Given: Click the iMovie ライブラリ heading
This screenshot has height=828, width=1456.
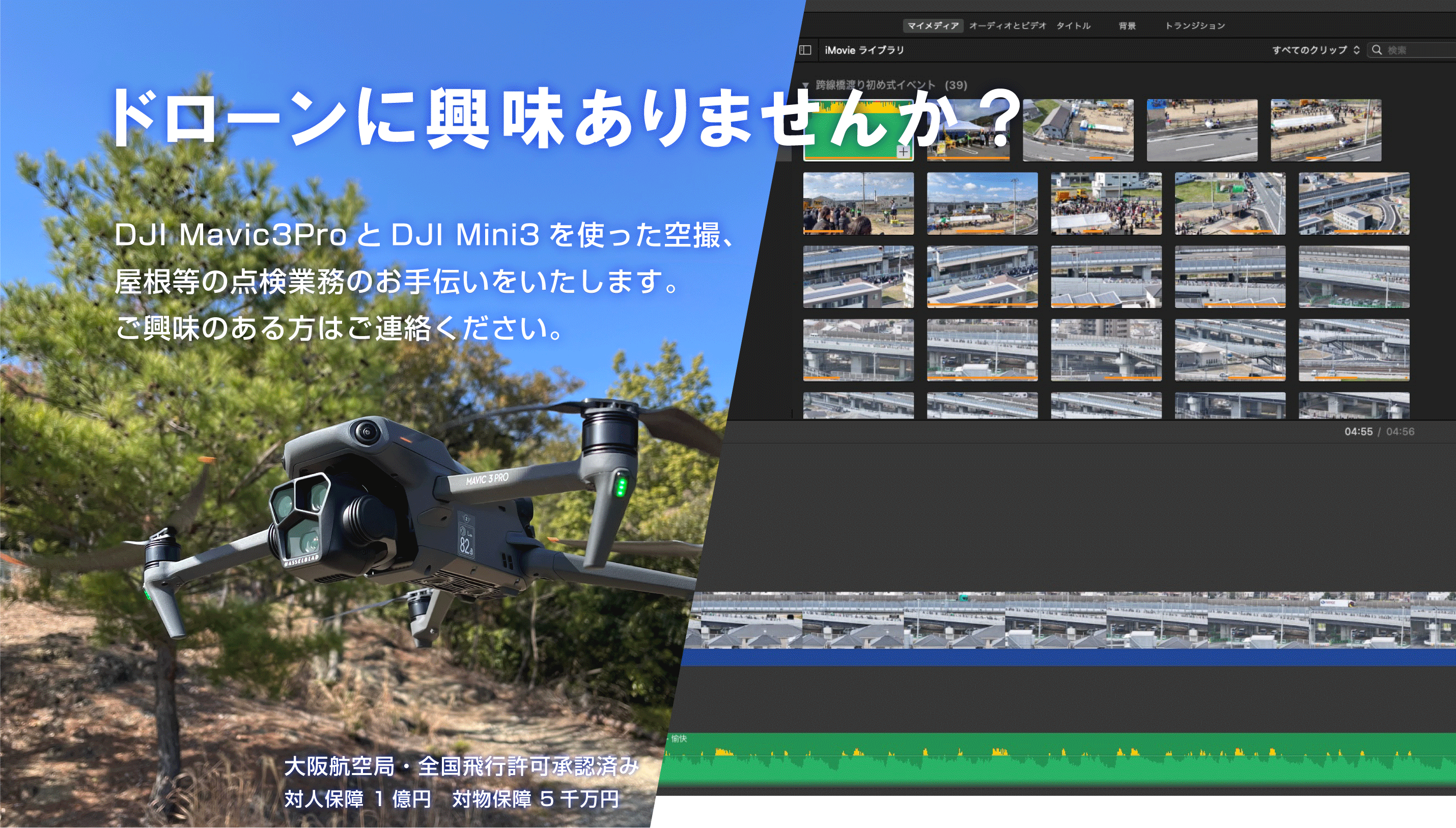Looking at the screenshot, I should coord(864,50).
